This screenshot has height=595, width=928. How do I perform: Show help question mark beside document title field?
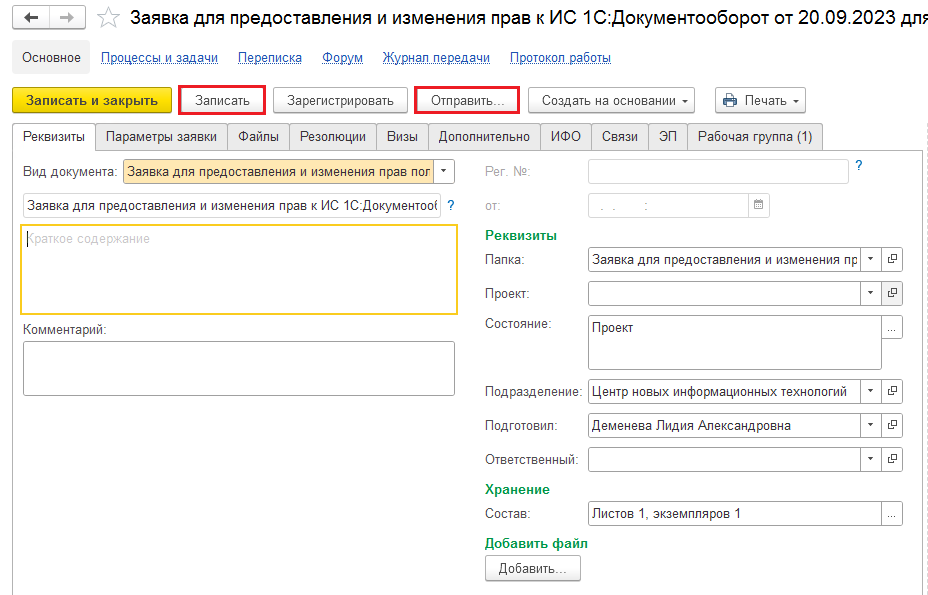[450, 205]
